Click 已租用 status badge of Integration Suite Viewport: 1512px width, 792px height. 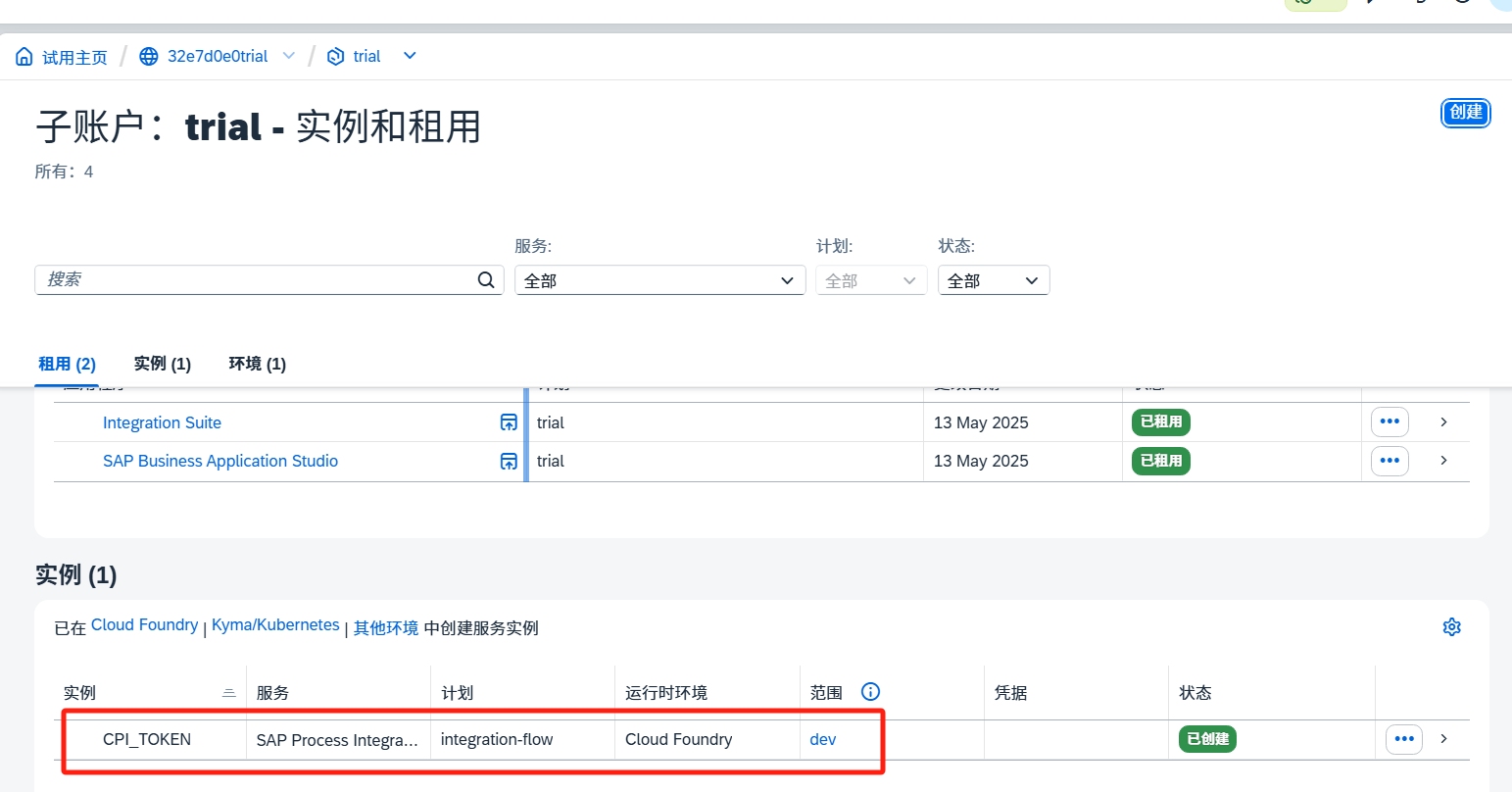tap(1161, 421)
